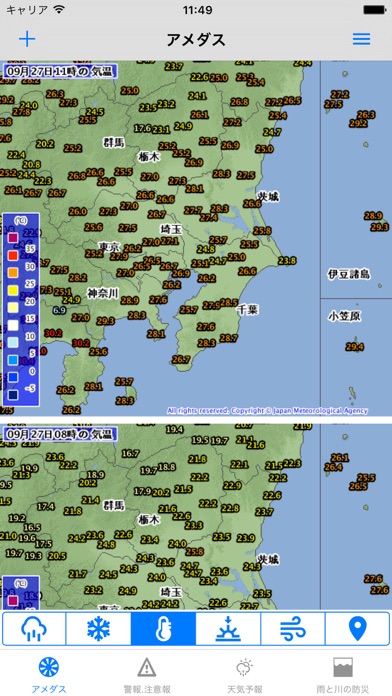Image resolution: width=392 pixels, height=696 pixels.
Task: Tap the 16.7 reading on the 08時 map
Action: click(131, 454)
